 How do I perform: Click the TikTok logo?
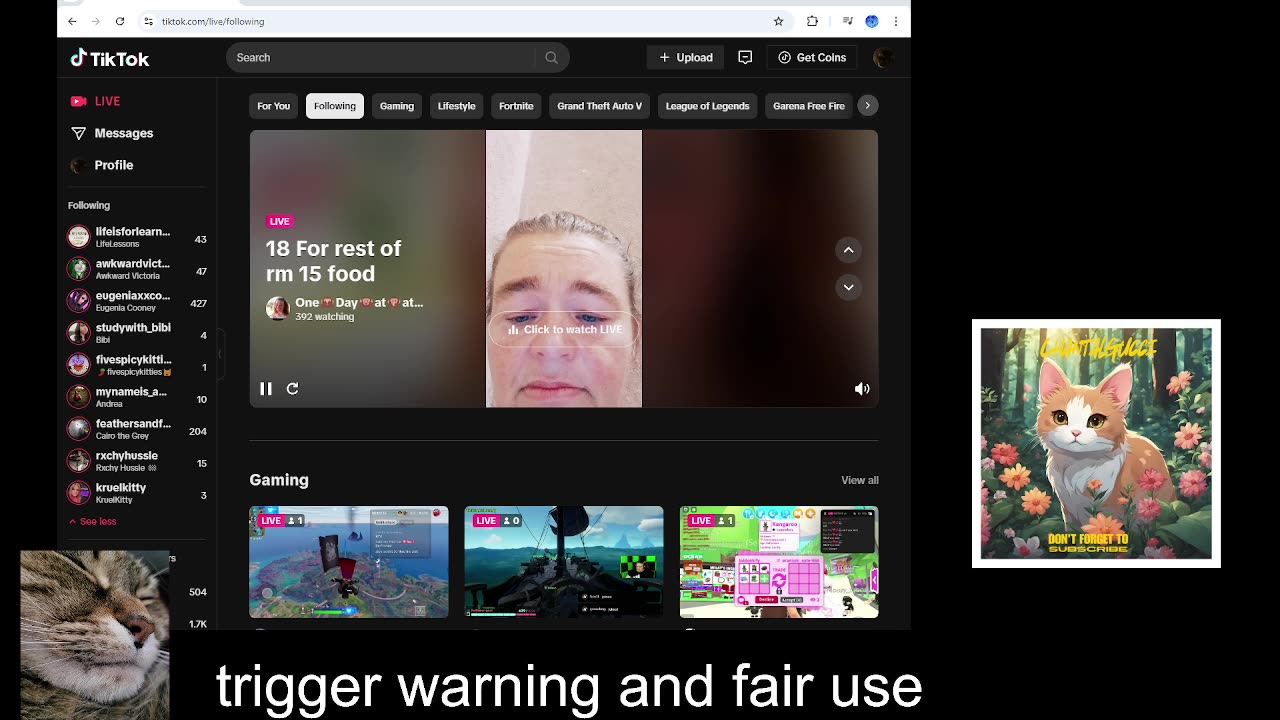point(109,58)
